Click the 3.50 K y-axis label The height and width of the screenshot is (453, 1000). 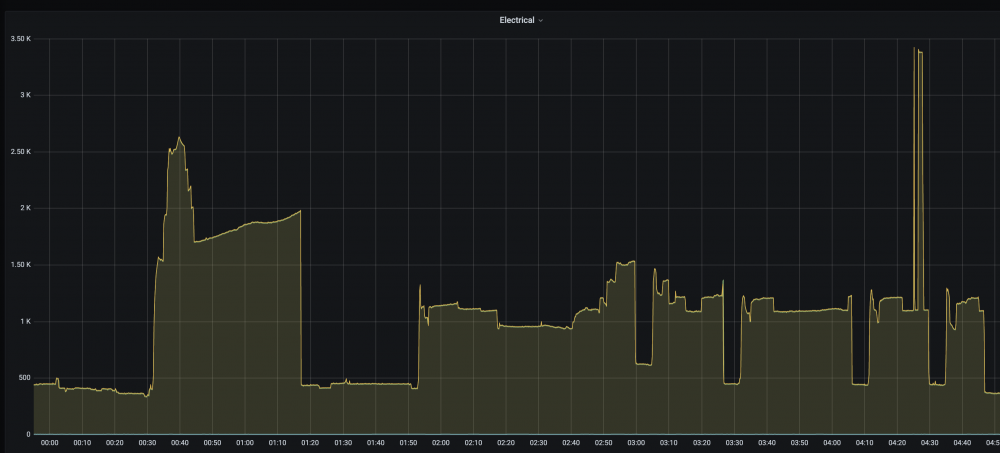pyautogui.click(x=21, y=39)
